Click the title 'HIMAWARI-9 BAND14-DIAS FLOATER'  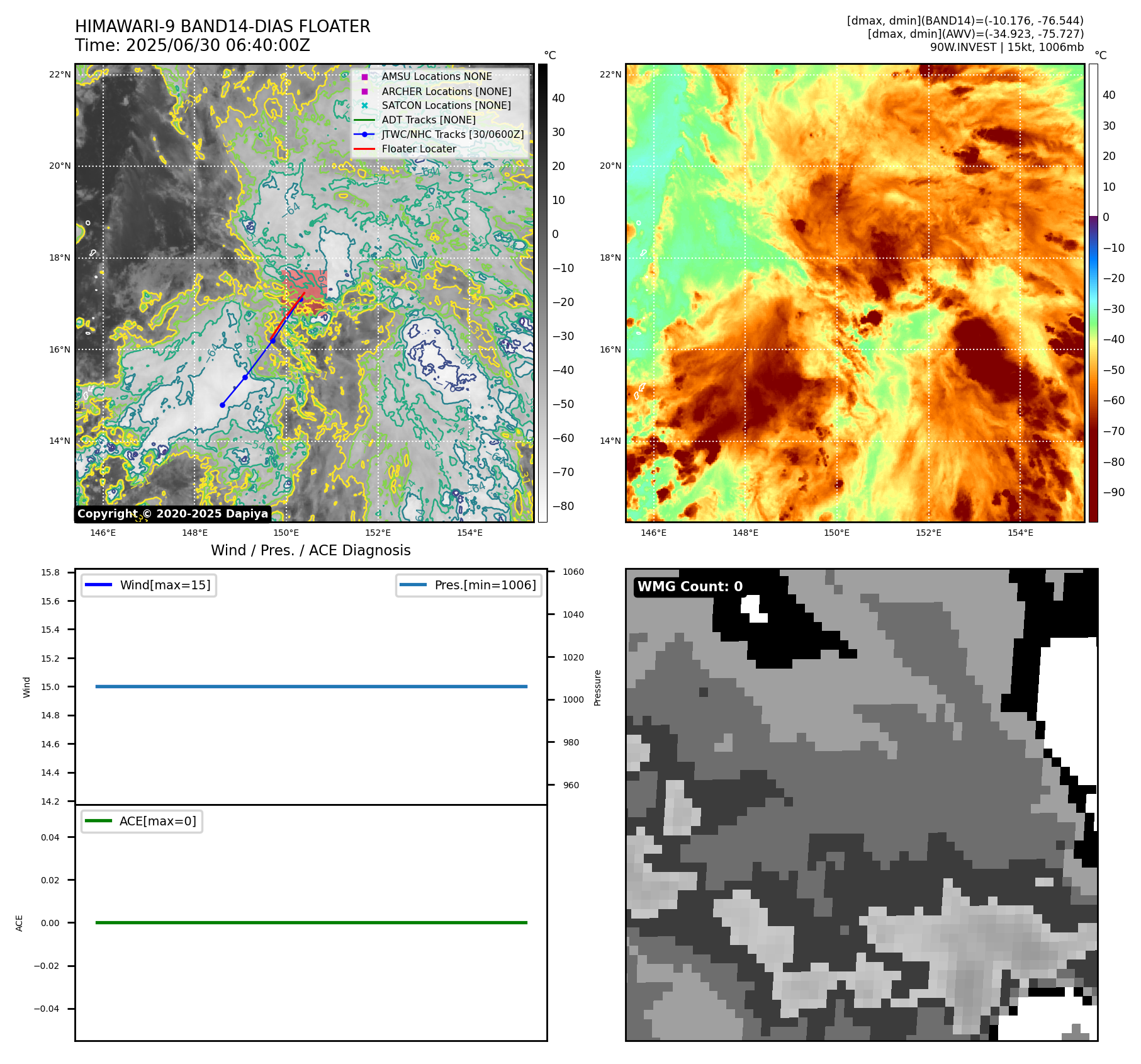[x=223, y=26]
